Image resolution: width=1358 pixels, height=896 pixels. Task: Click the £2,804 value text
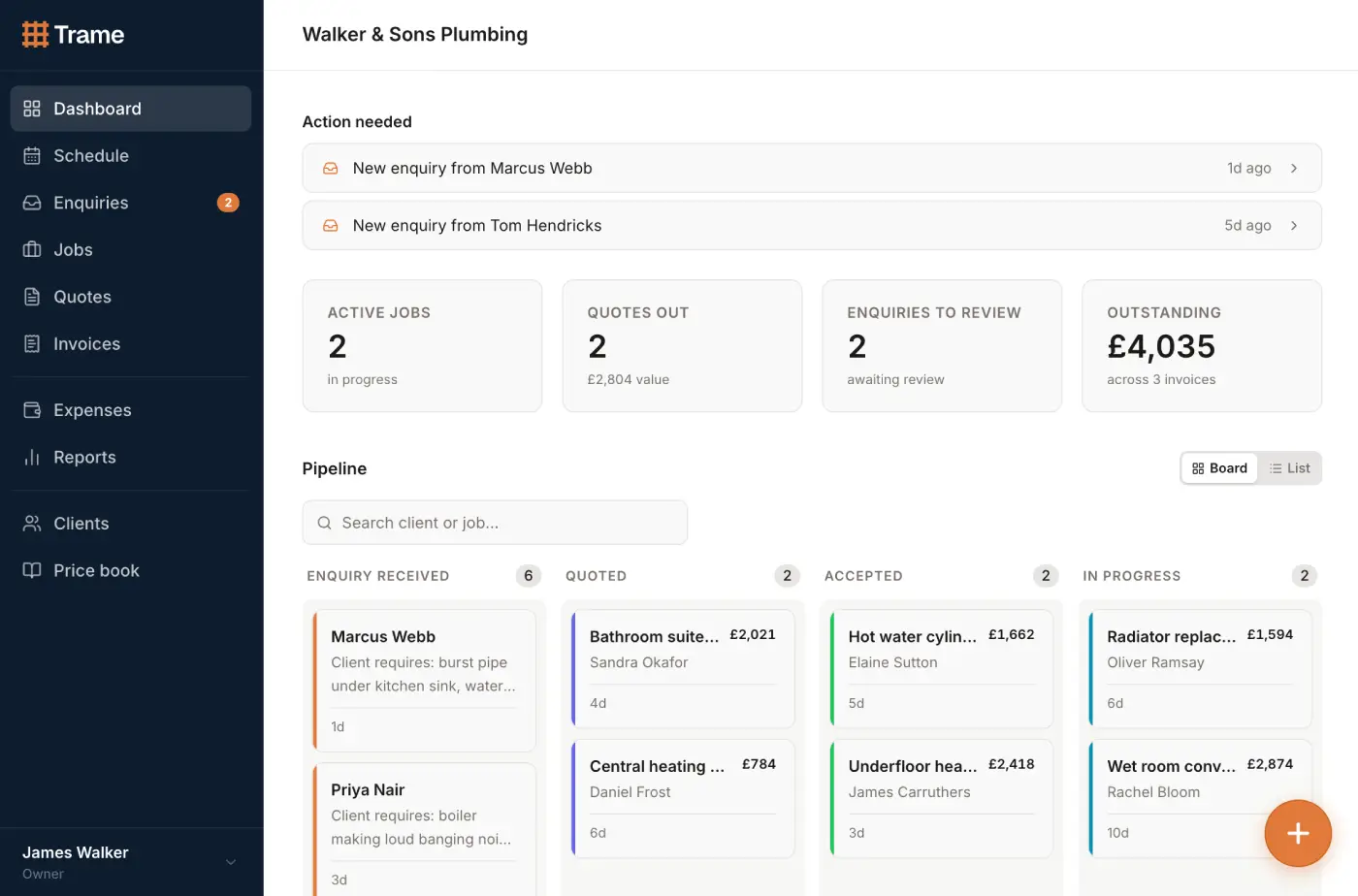(629, 380)
